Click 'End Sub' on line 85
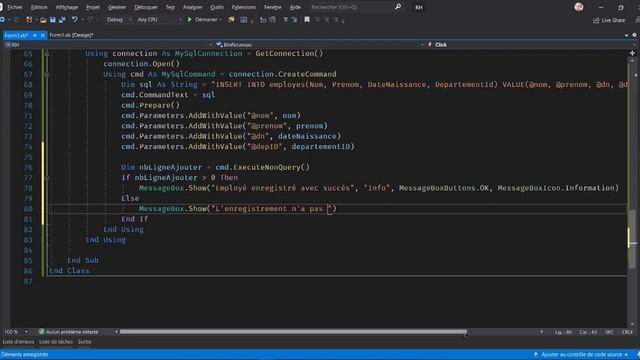The width and height of the screenshot is (640, 360). pos(83,260)
